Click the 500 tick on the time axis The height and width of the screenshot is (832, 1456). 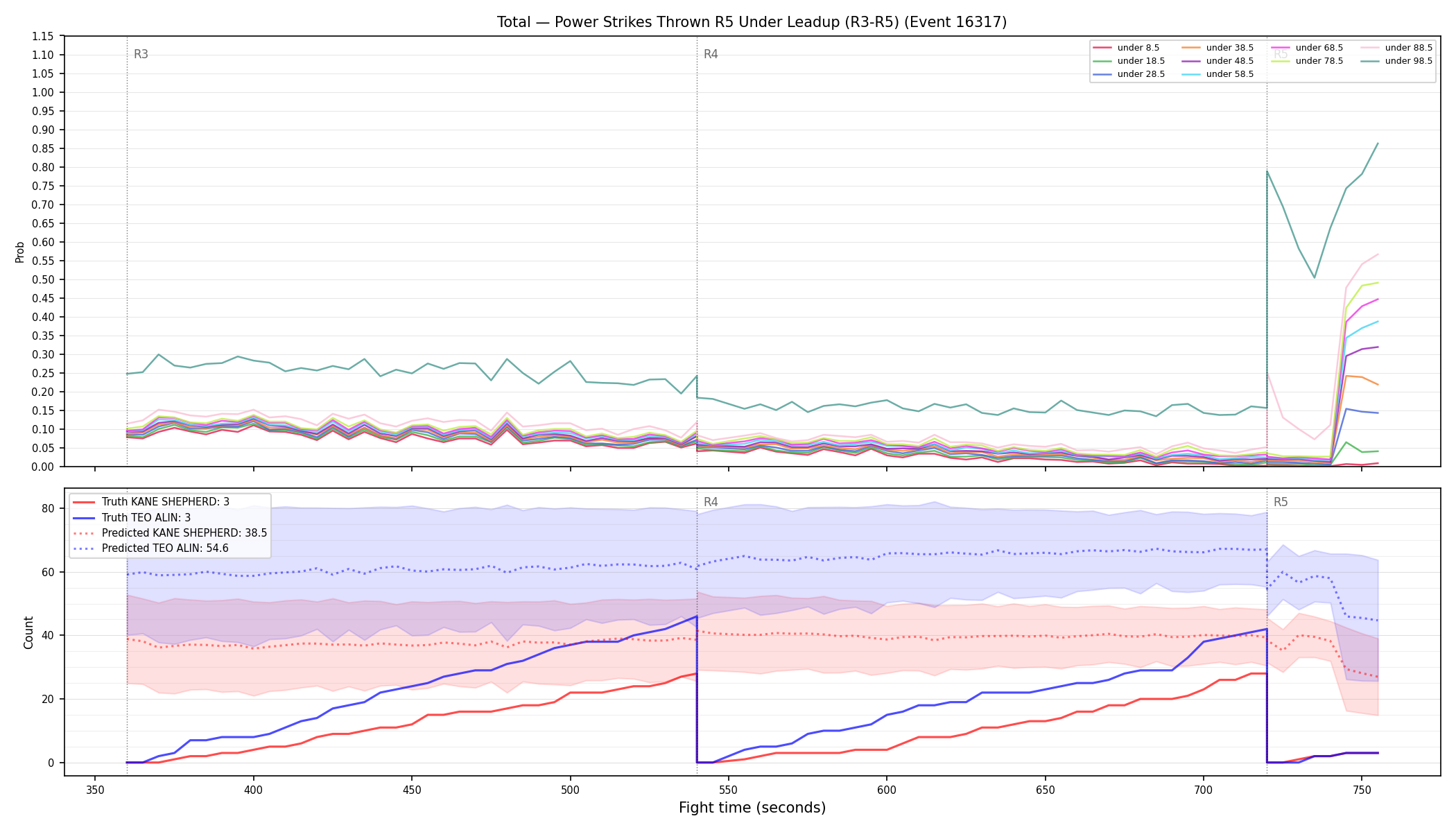click(x=570, y=790)
